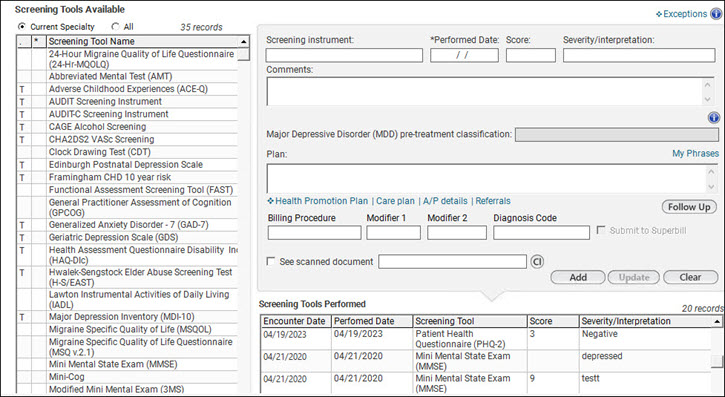The image size is (725, 397).
Task: Click the Performed Date field
Action: (x=464, y=55)
